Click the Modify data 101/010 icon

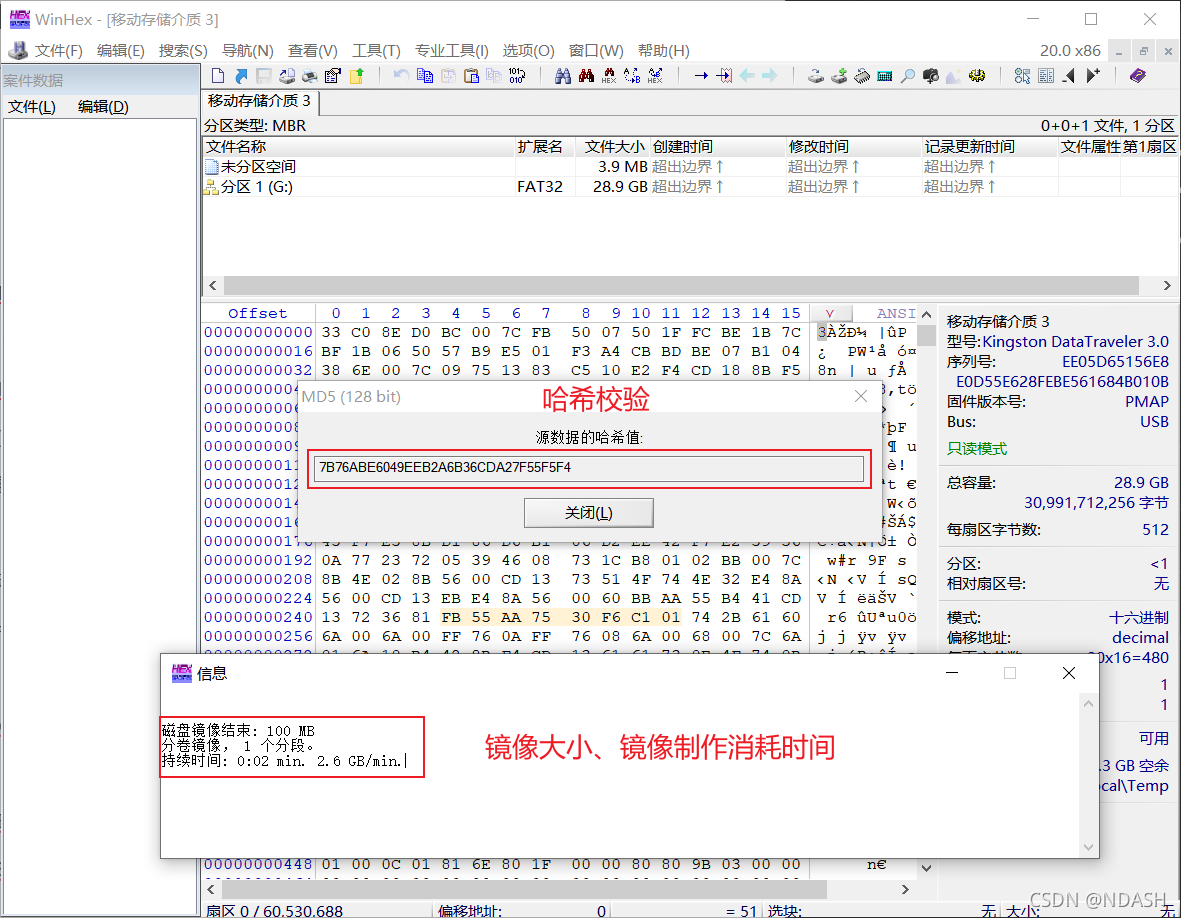pos(517,75)
